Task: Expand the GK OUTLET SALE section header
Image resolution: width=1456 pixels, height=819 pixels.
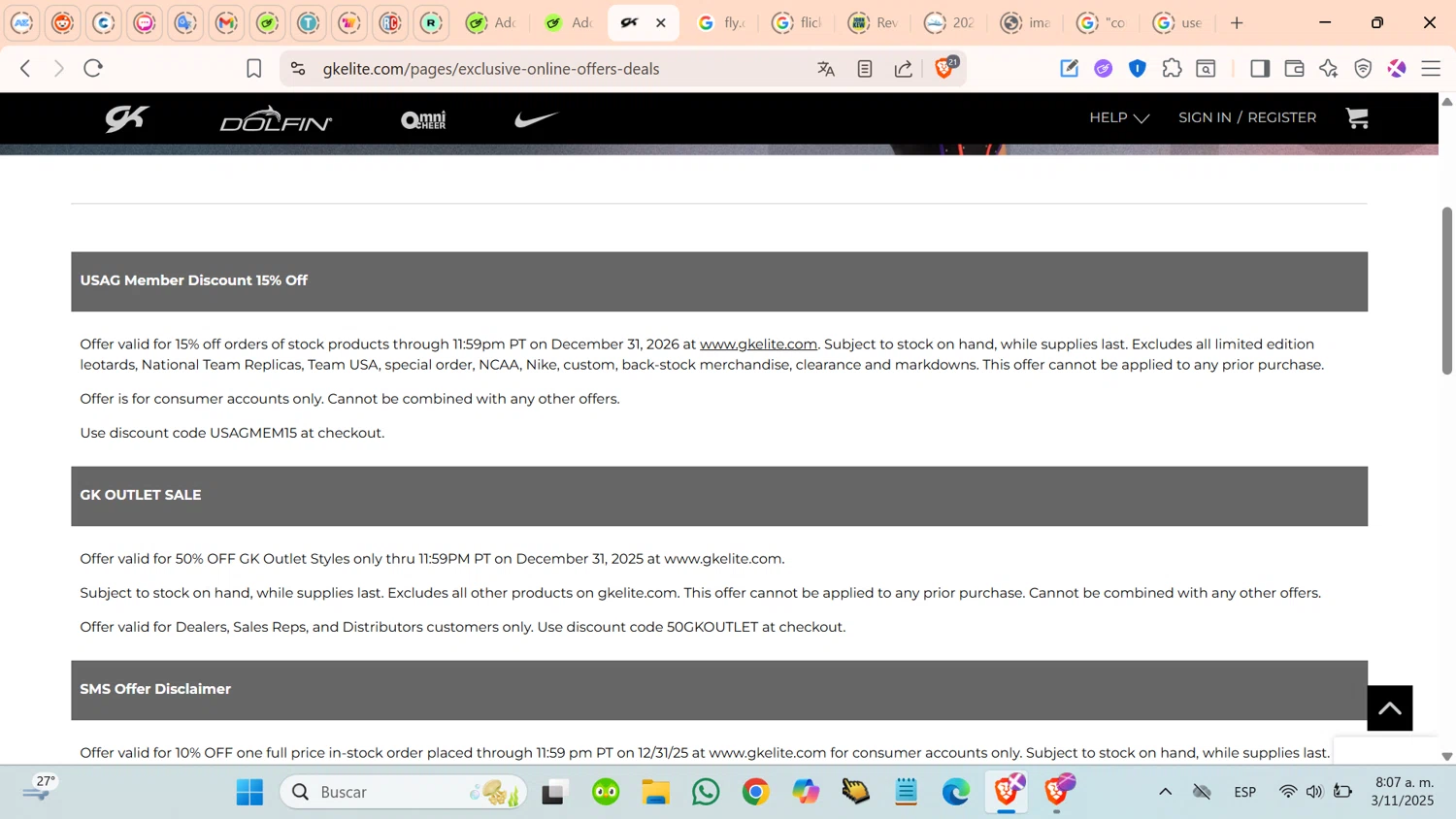Action: pos(719,496)
